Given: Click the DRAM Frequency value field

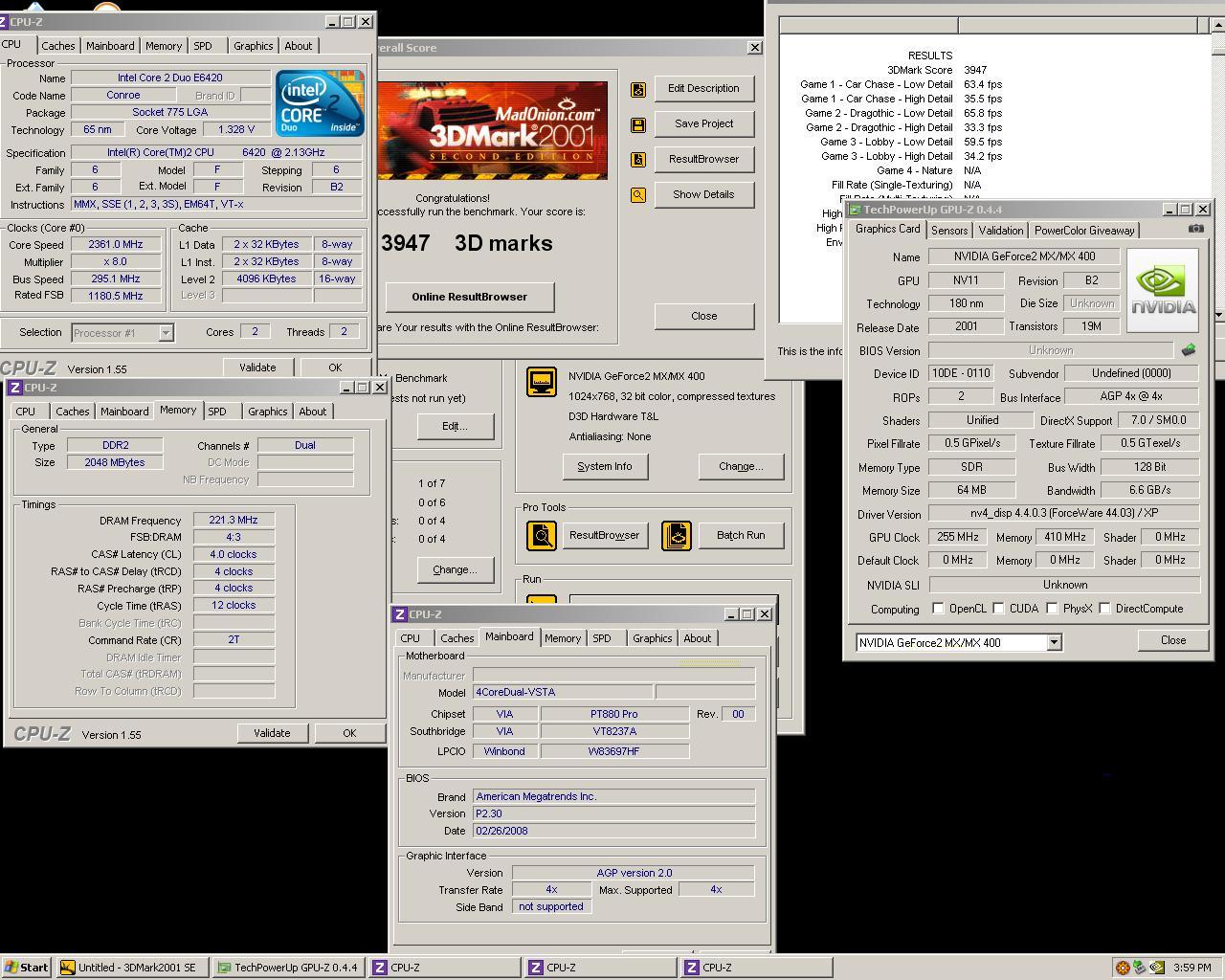Looking at the screenshot, I should 234,520.
